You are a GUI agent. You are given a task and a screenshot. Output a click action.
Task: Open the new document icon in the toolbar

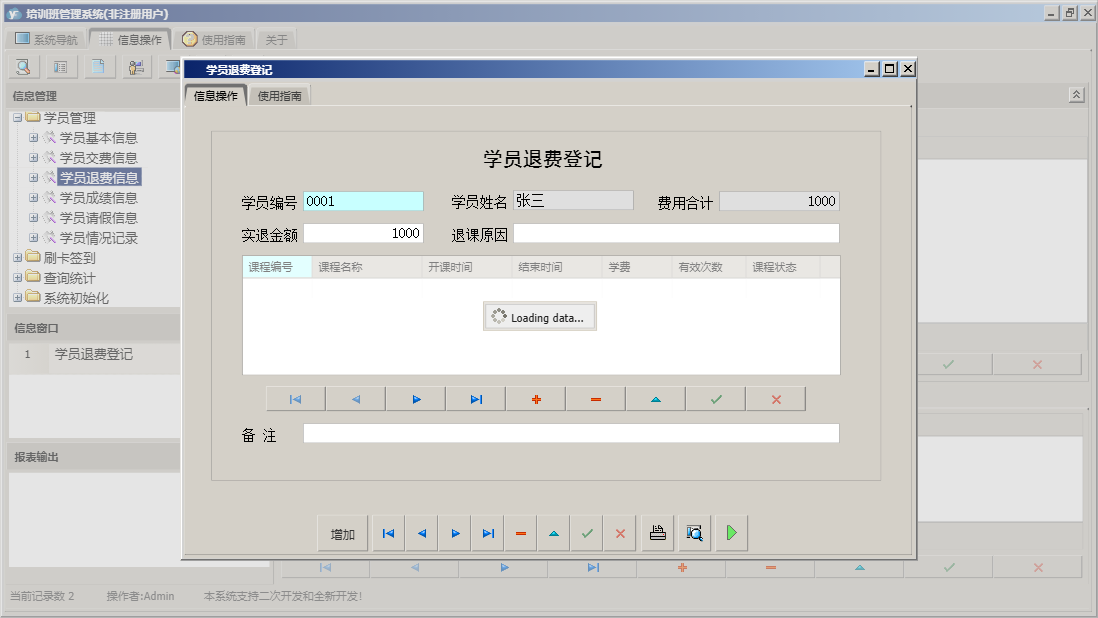click(99, 66)
